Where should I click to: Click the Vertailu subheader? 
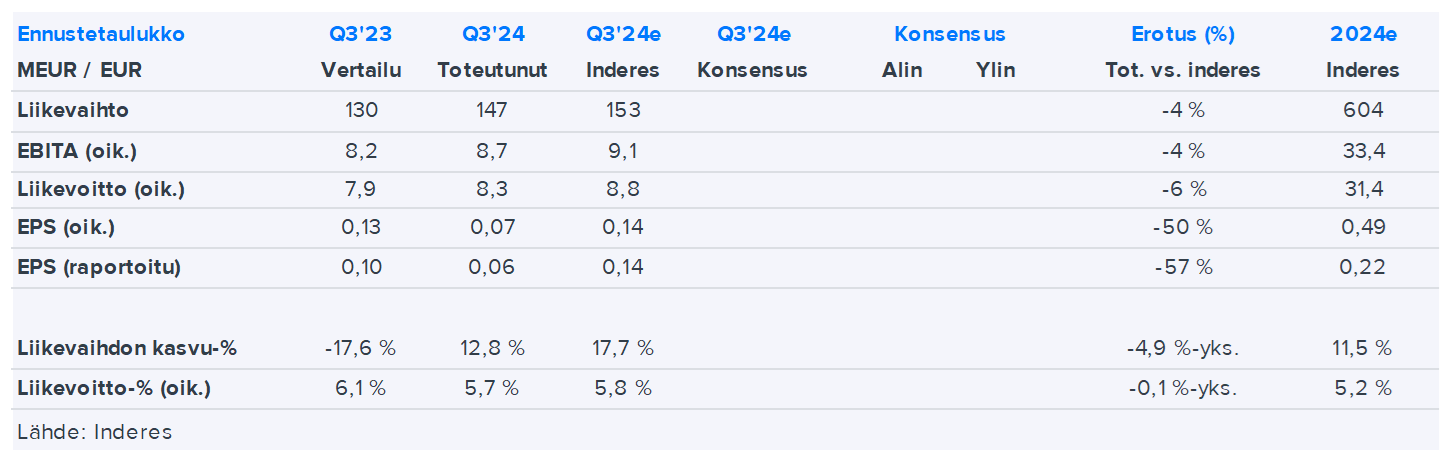pyautogui.click(x=361, y=71)
